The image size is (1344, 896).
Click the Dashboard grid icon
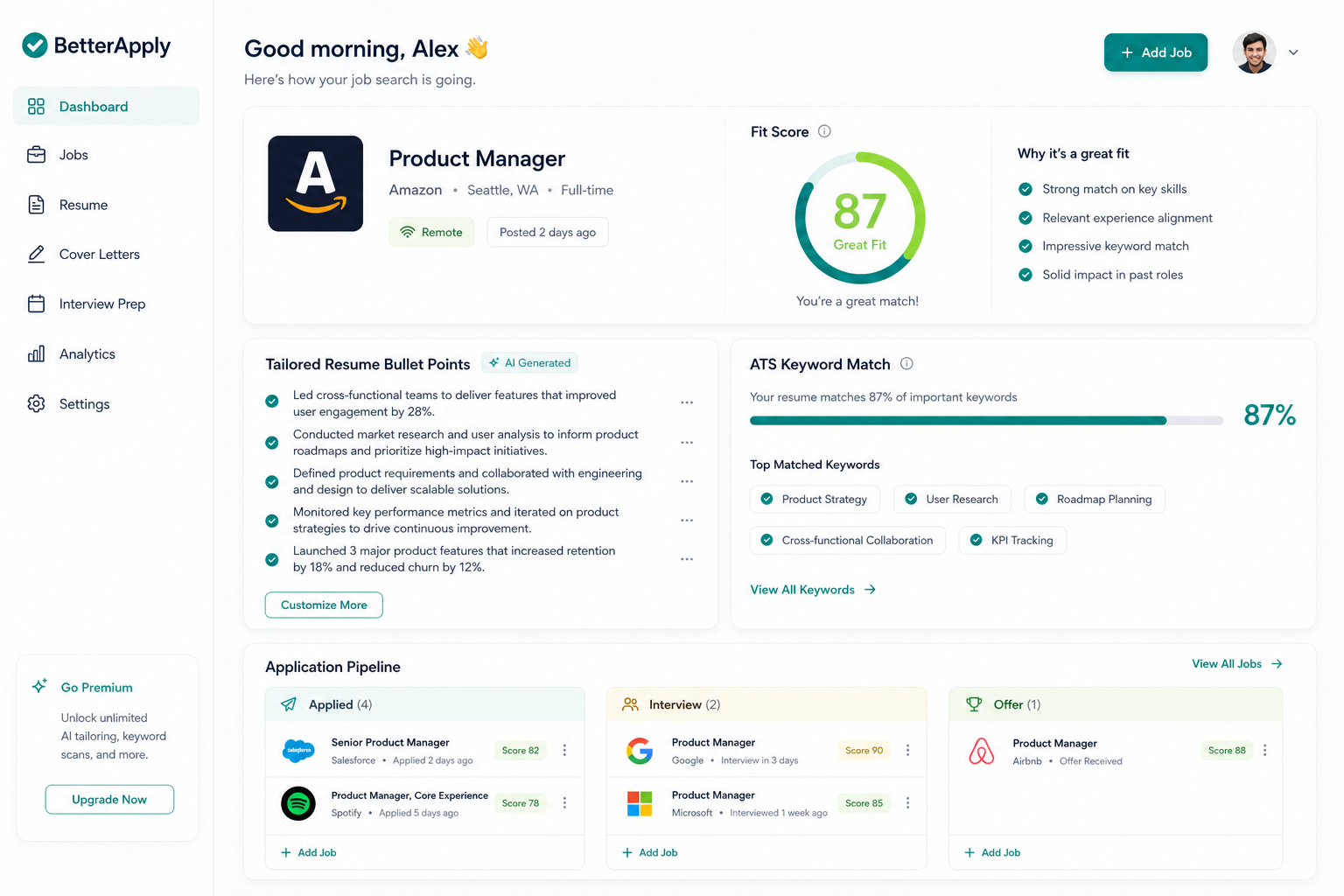[36, 107]
